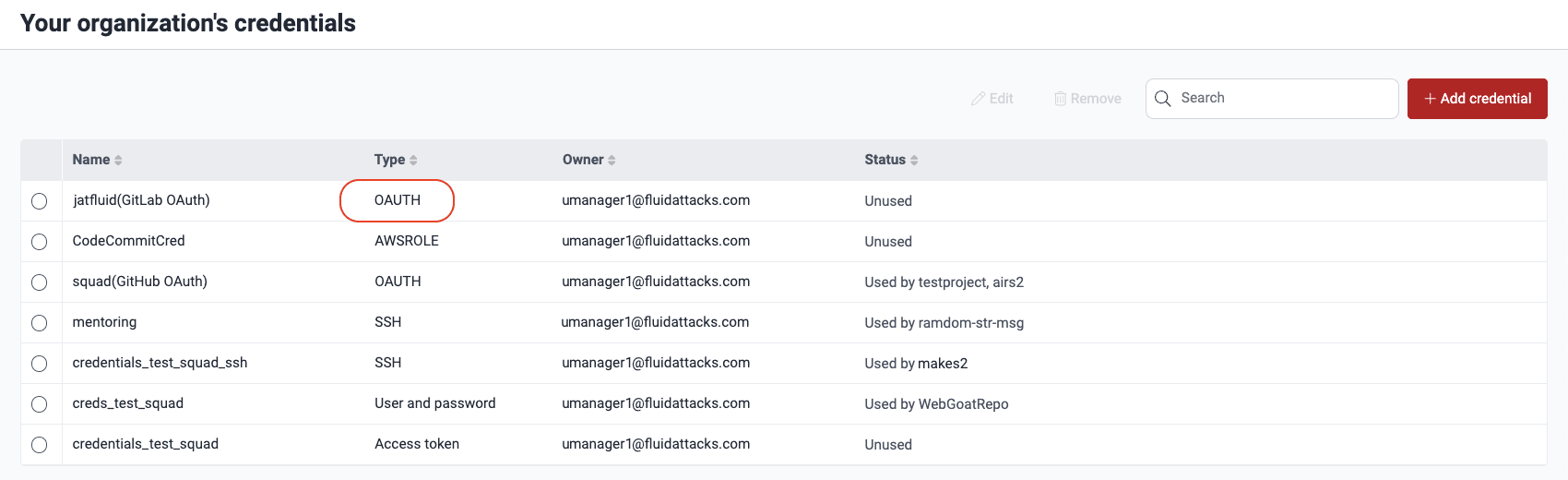Click the owner email in credentials_test_squad_ssh row

656,363
